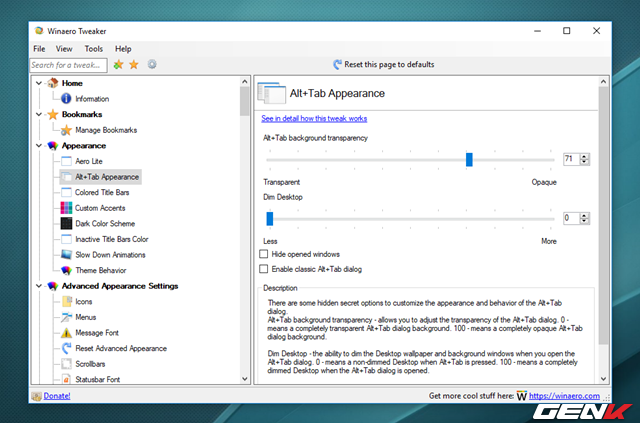Click the Manage Bookmarks star icon

(66, 130)
